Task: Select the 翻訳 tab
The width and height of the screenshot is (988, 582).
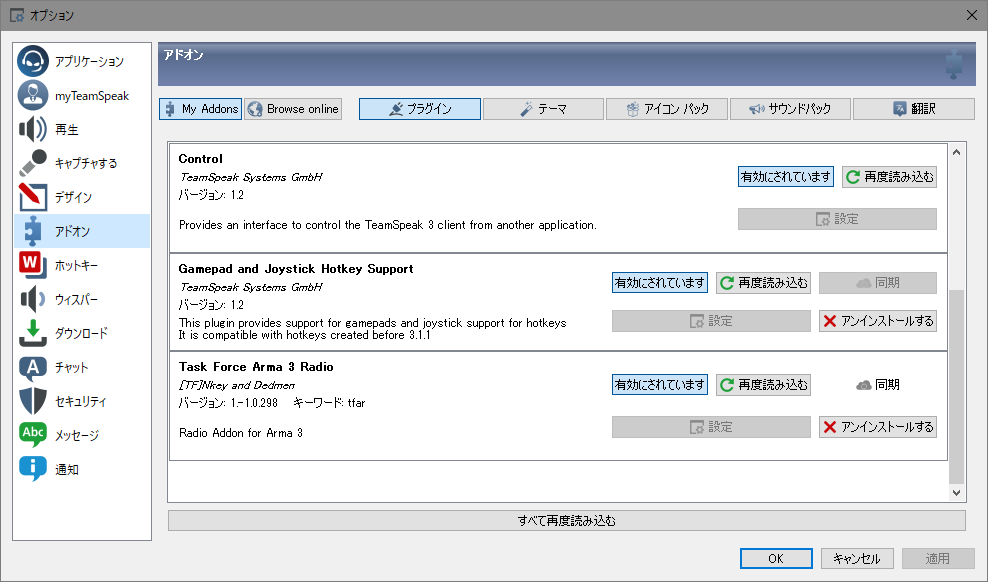Action: (x=914, y=109)
